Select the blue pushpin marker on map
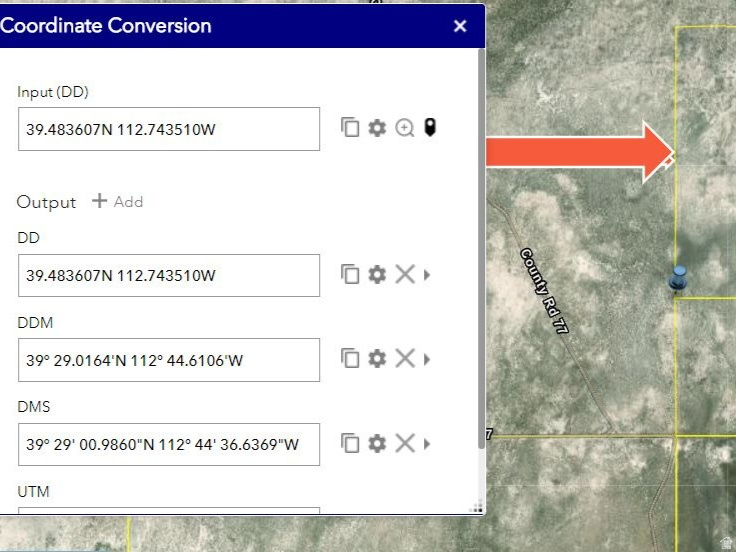The height and width of the screenshot is (552, 736). click(x=679, y=277)
